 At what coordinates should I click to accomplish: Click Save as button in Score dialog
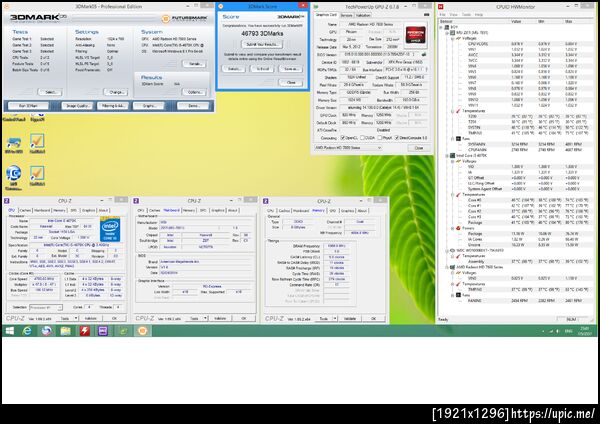coord(290,69)
